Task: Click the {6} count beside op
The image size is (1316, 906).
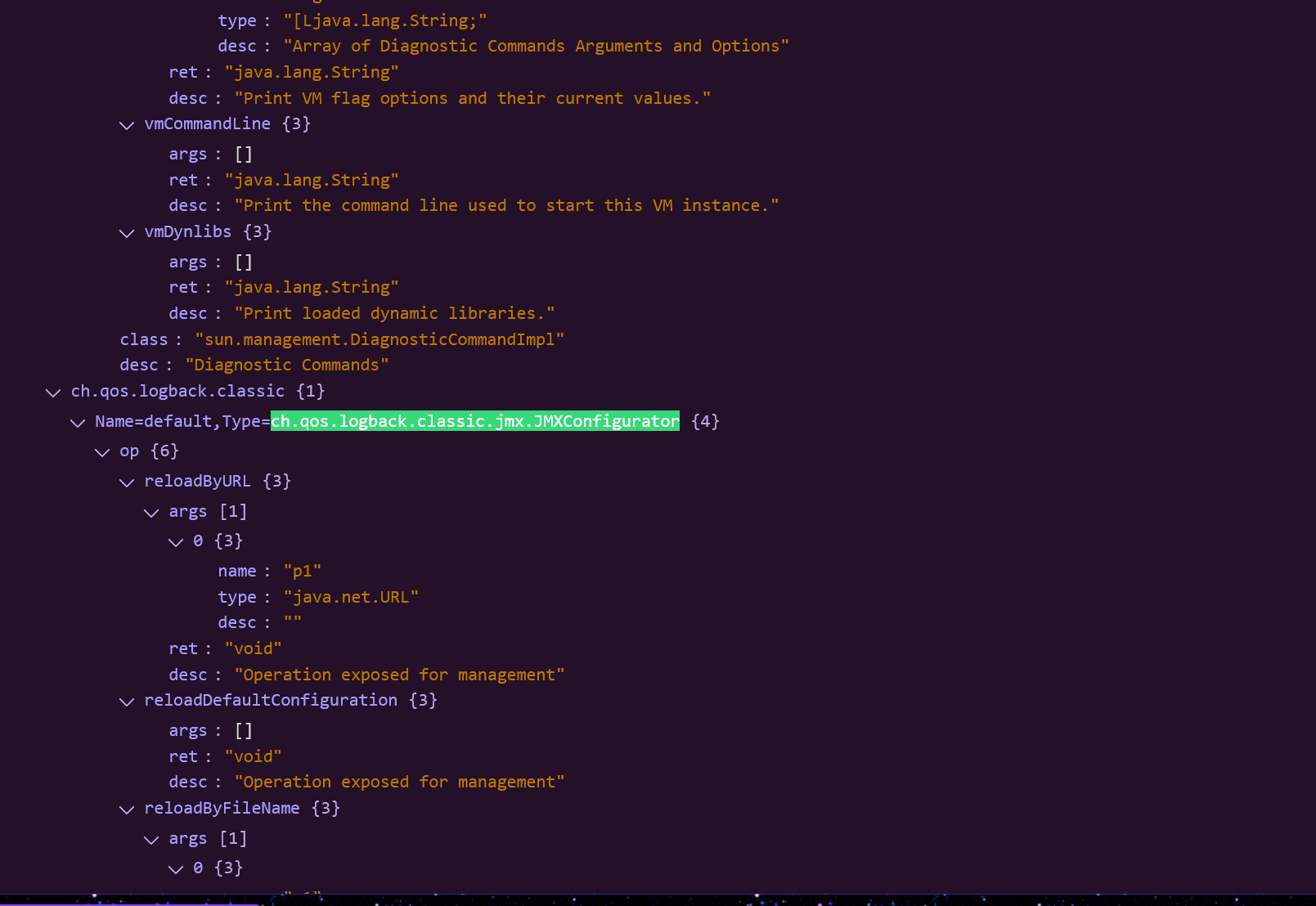Action: click(x=164, y=451)
